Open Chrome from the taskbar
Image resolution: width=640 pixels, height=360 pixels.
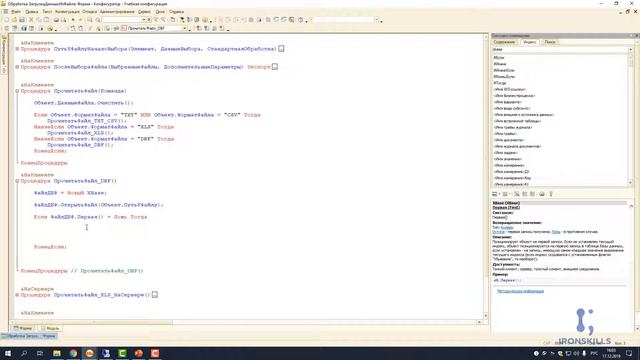point(73,353)
